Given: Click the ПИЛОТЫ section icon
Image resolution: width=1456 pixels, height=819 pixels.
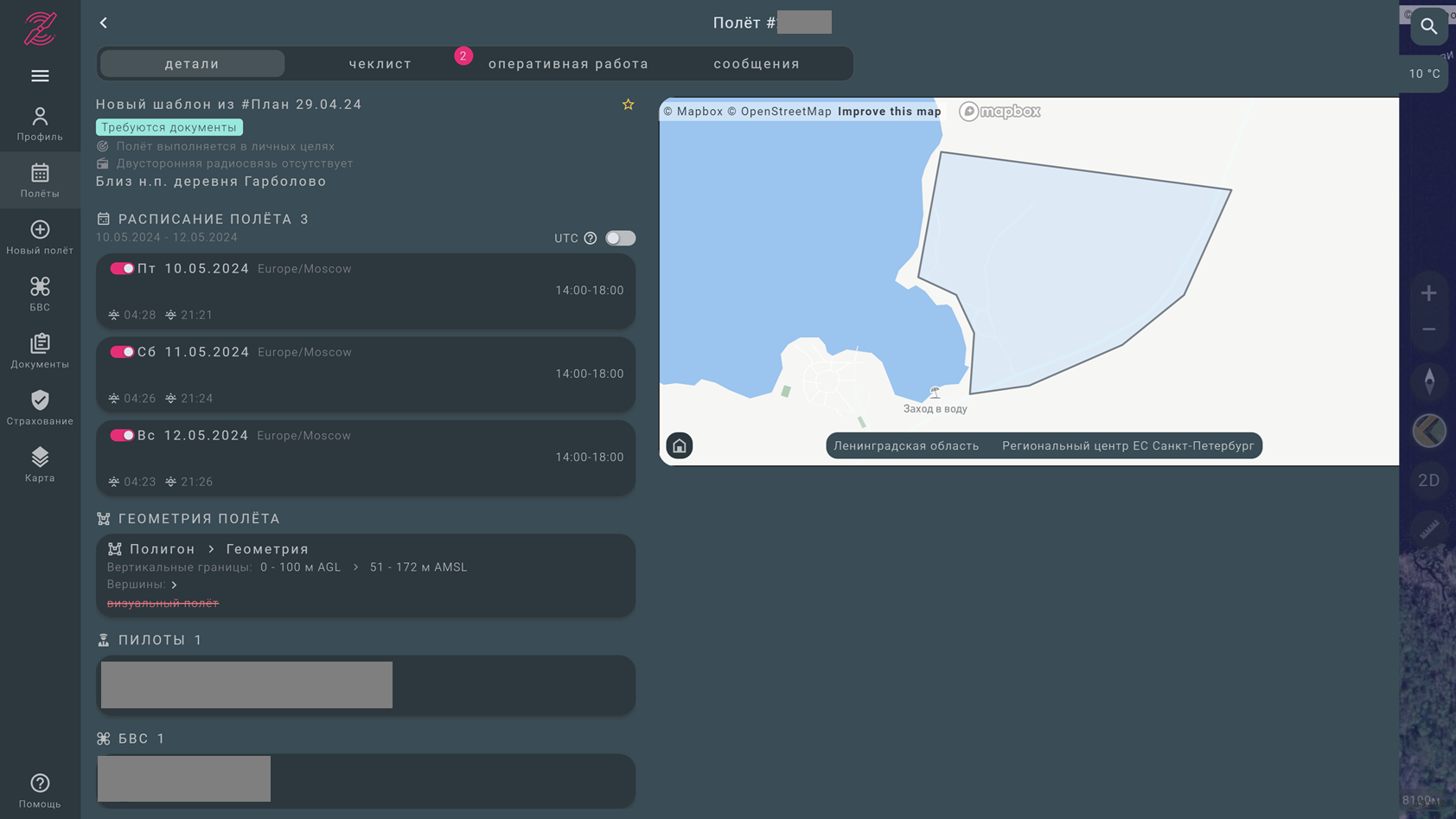Looking at the screenshot, I should pos(104,640).
